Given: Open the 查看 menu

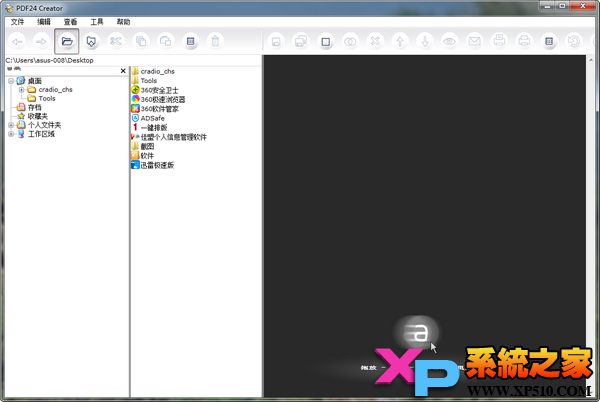Looking at the screenshot, I should pyautogui.click(x=70, y=22).
